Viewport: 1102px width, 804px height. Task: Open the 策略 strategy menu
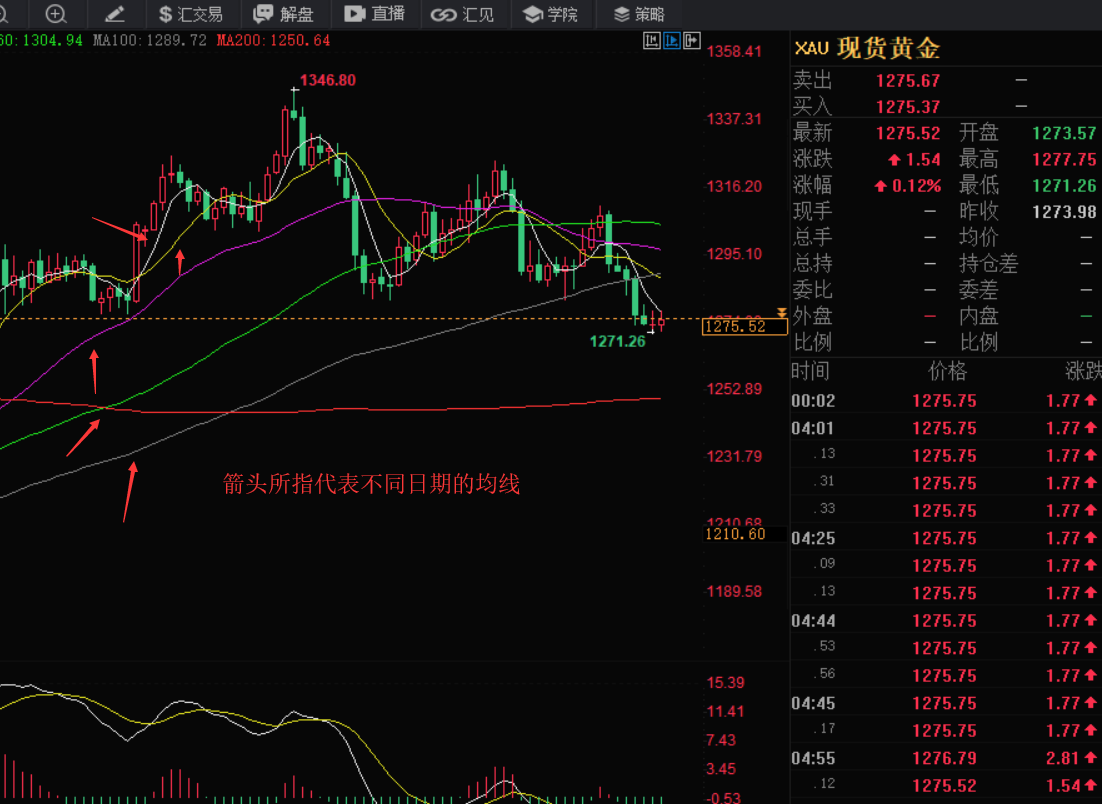[638, 14]
